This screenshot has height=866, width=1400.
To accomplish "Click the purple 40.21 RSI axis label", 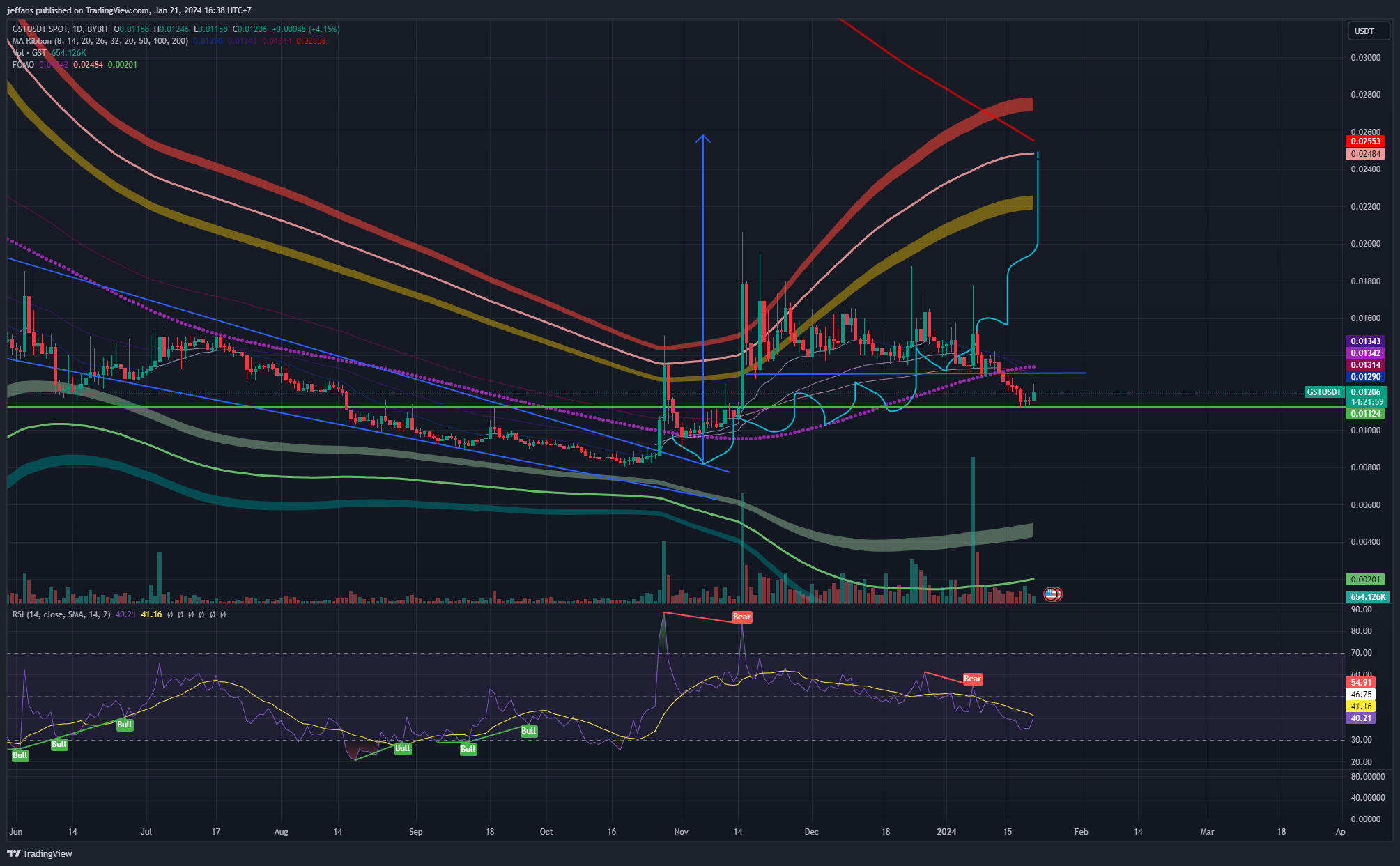I will click(1361, 718).
